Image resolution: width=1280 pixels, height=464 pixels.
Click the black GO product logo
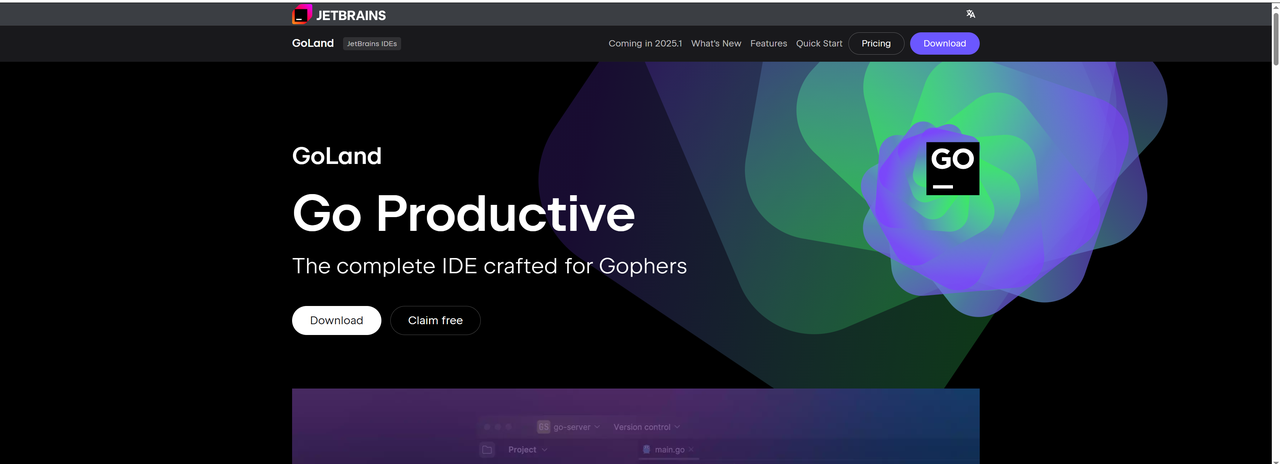click(953, 168)
